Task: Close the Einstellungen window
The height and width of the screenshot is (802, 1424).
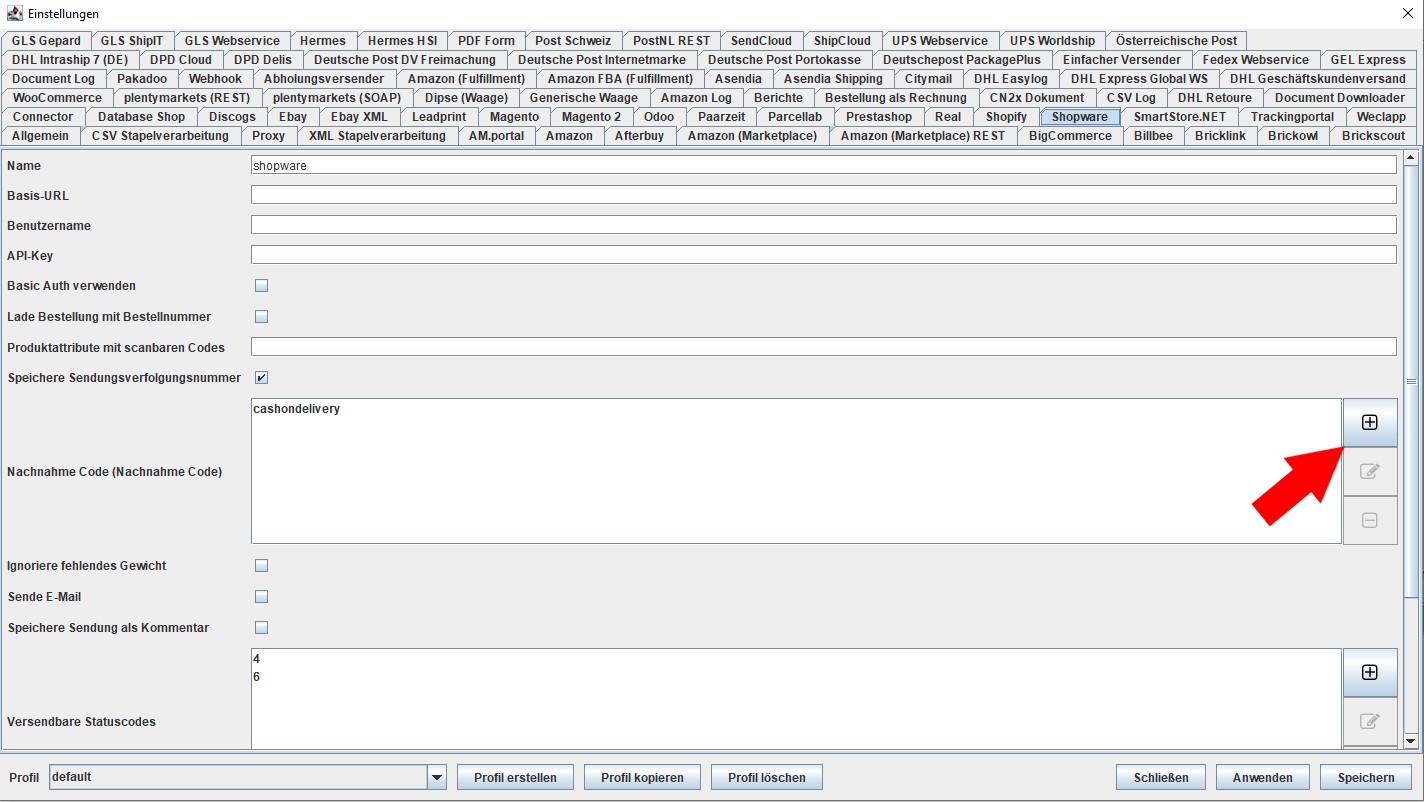Action: pos(1409,14)
